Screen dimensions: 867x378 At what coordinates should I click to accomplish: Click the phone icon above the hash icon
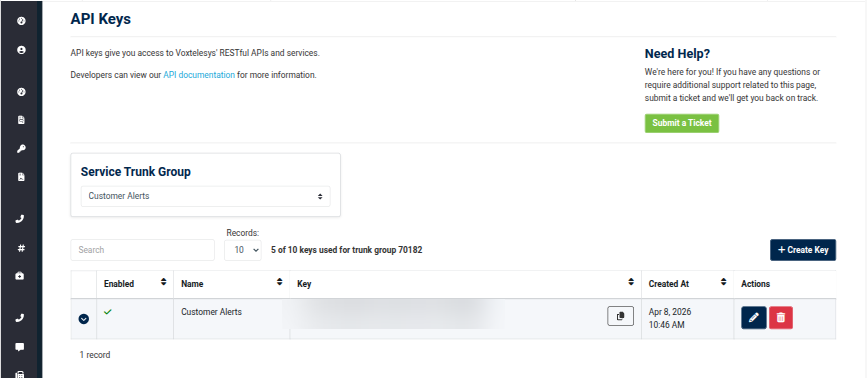[x=21, y=219]
